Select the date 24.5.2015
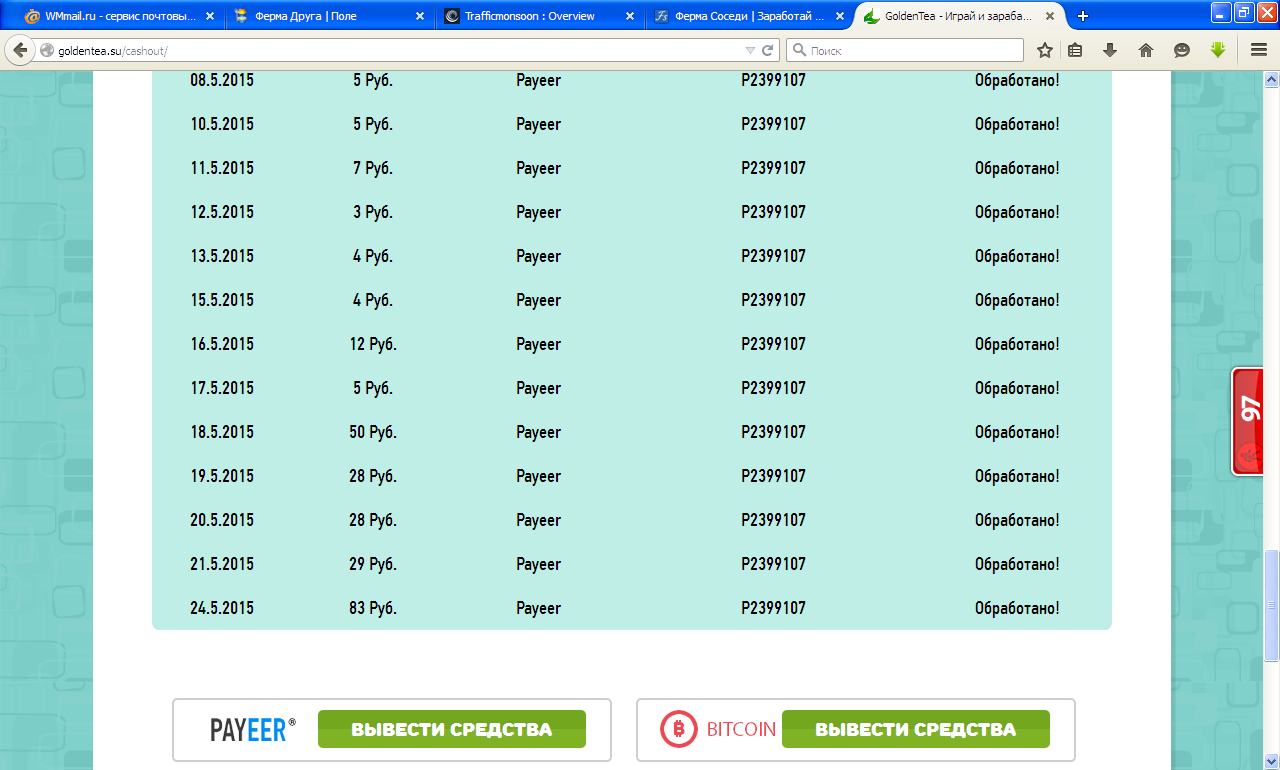This screenshot has height=770, width=1280. (x=222, y=608)
